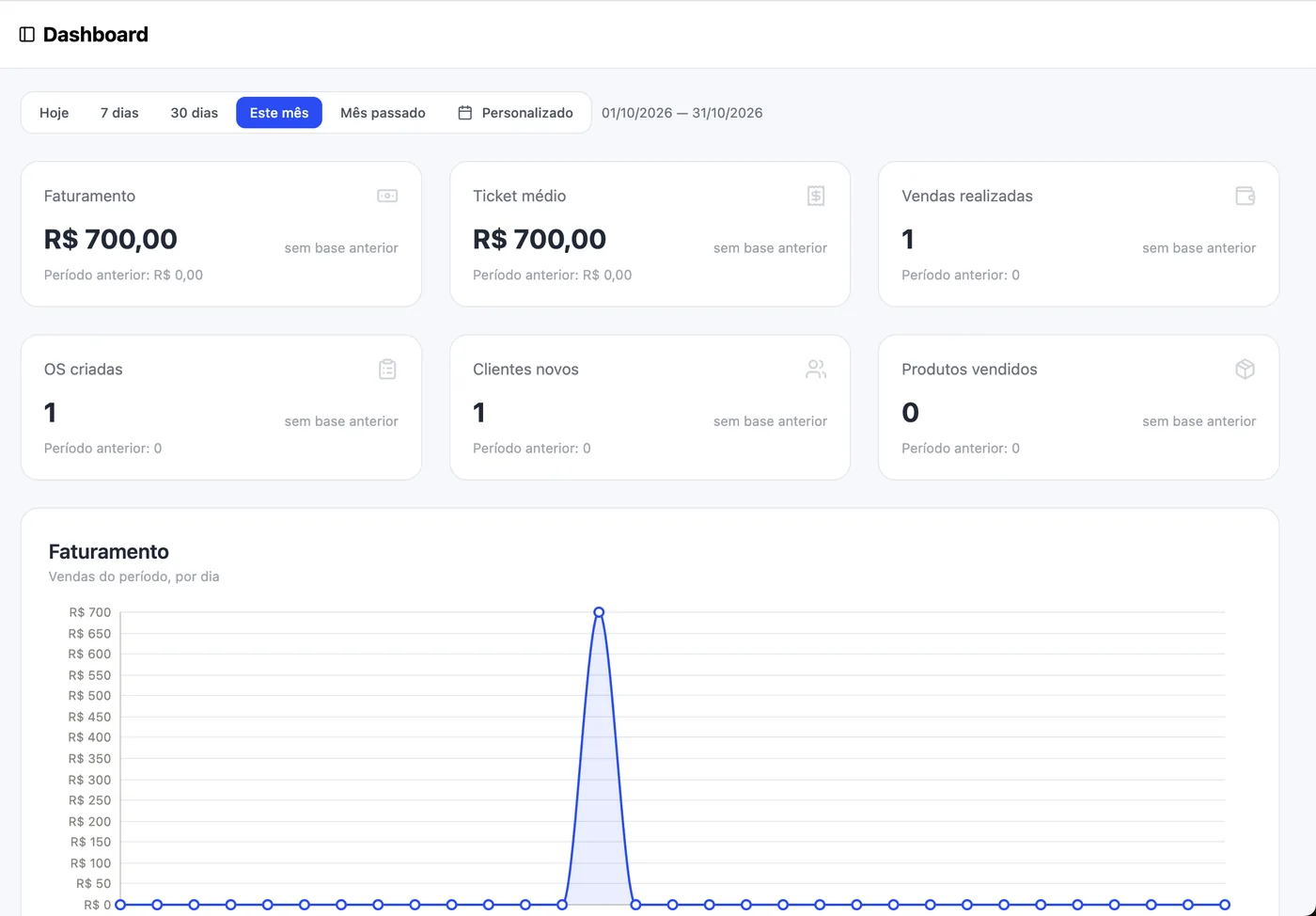Click the Vendas realizadas wallet icon

pos(1245,196)
